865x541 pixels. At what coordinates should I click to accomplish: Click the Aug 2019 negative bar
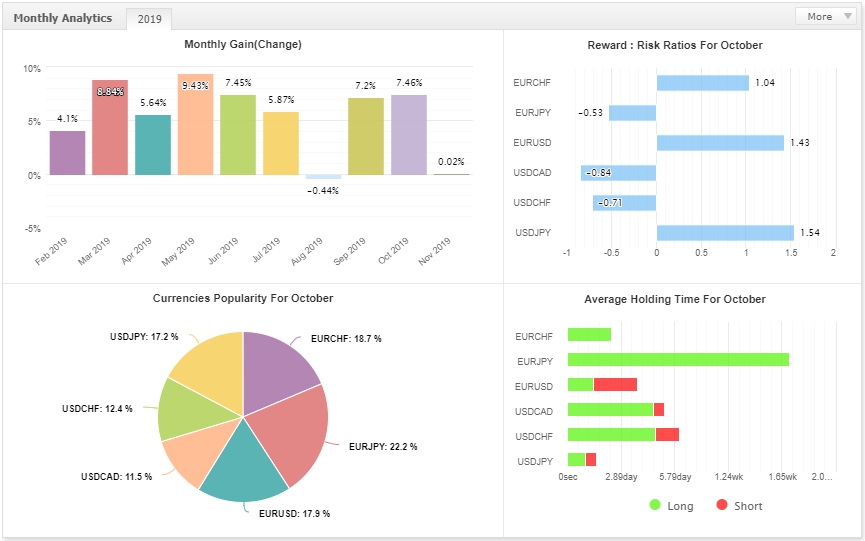323,177
